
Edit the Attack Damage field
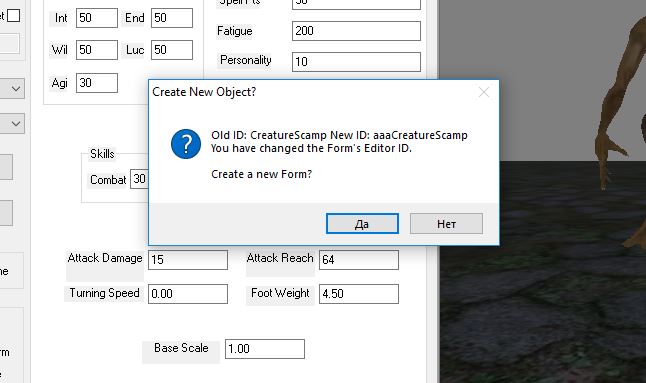click(x=188, y=260)
